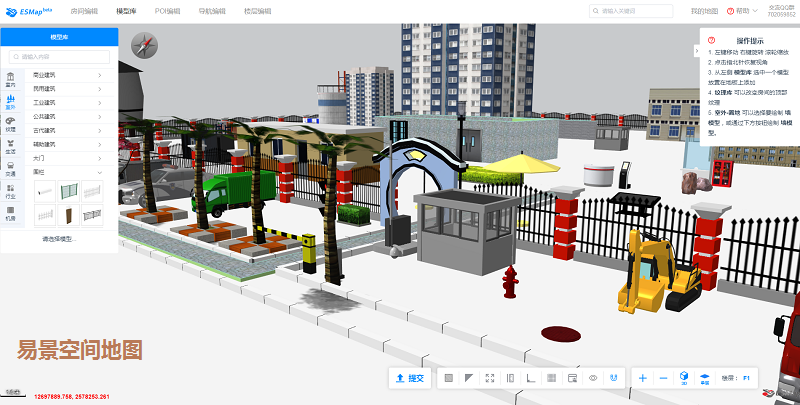Click the 请选择模型 (select a model) placeholder text
800x405 pixels.
(59, 239)
